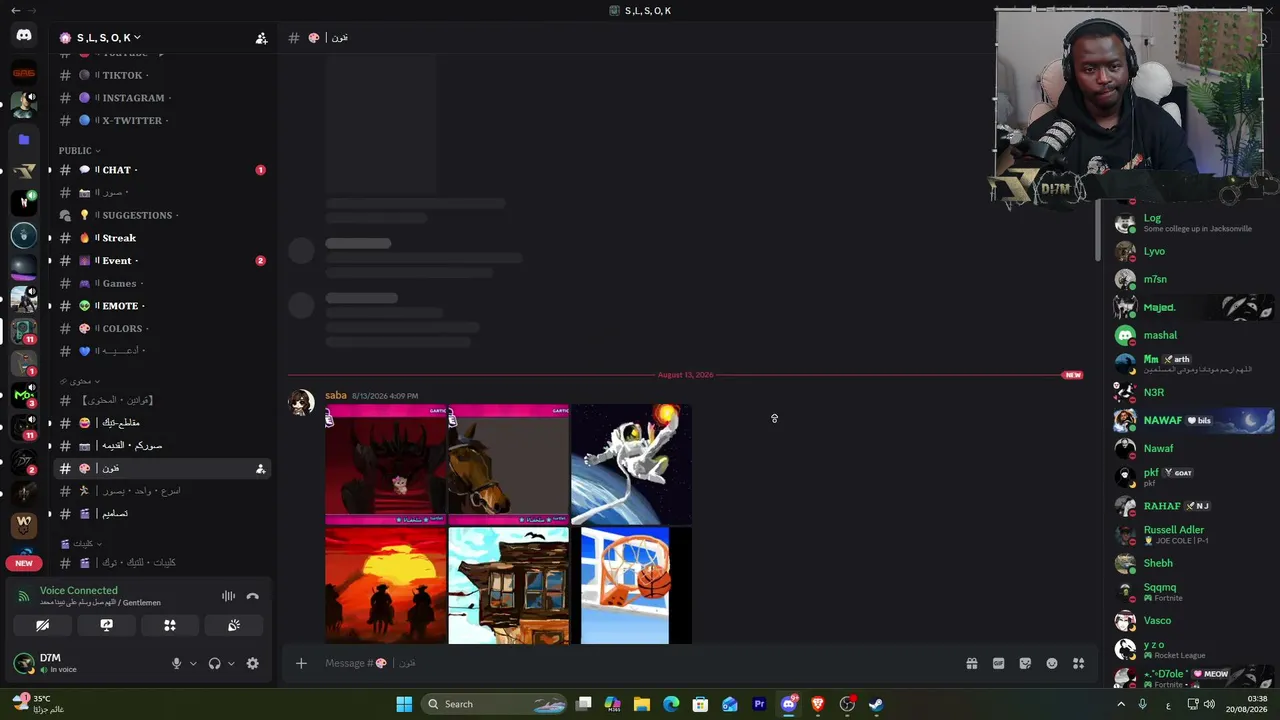
Task: Open the Event channel
Action: [160, 261]
